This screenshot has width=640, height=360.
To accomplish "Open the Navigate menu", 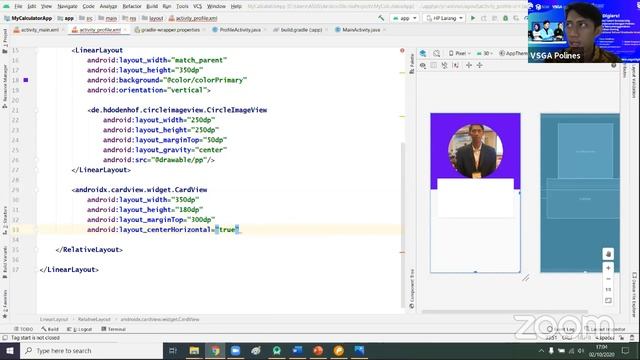I will (x=67, y=6).
